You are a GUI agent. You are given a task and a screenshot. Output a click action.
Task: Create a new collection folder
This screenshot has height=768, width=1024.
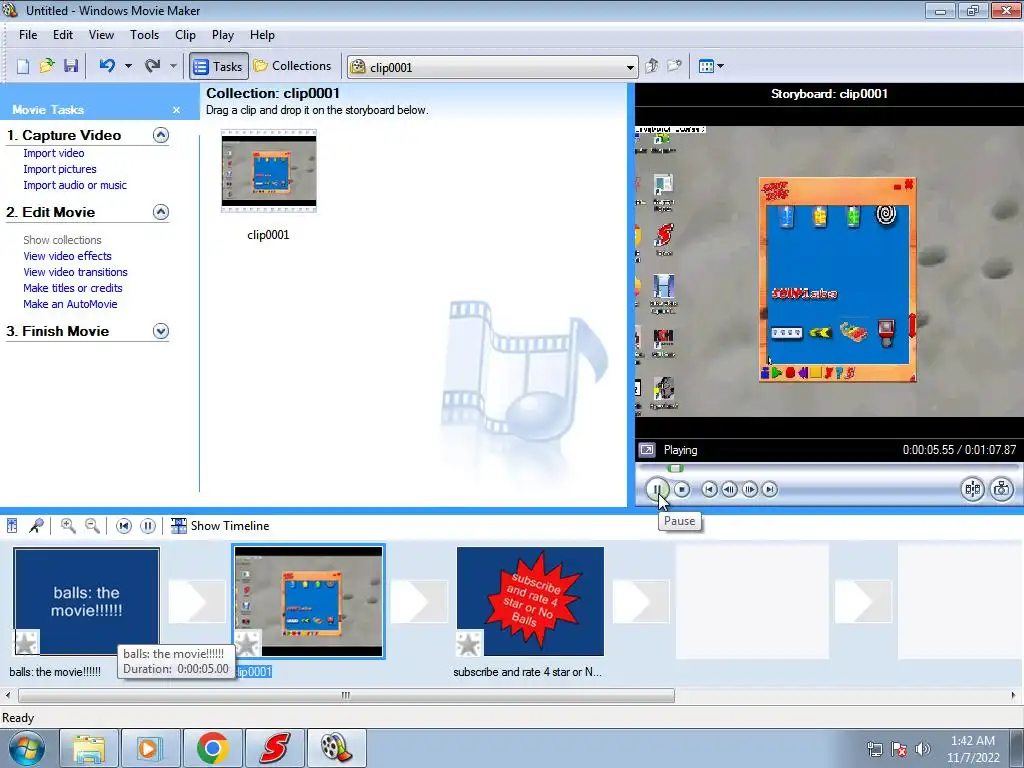pyautogui.click(x=675, y=66)
